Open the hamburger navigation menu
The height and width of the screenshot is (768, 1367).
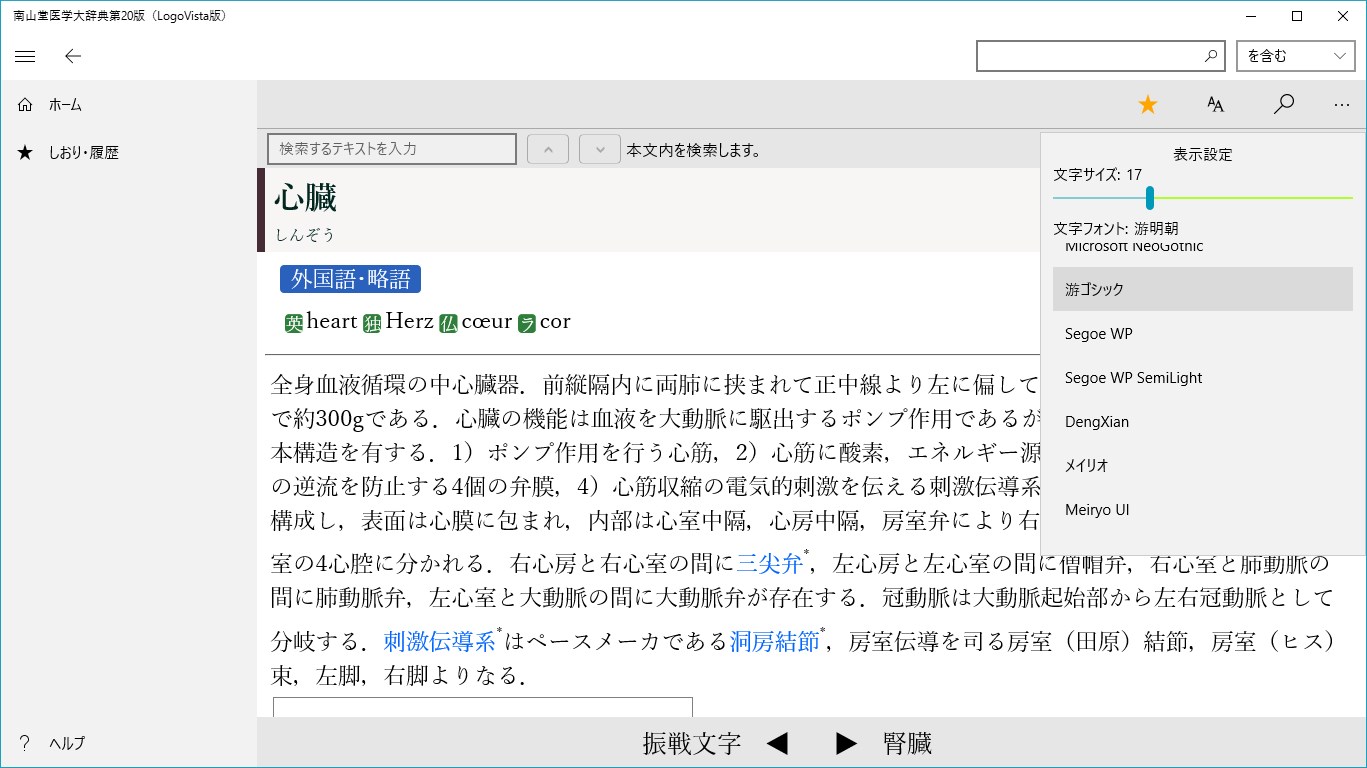pos(25,56)
